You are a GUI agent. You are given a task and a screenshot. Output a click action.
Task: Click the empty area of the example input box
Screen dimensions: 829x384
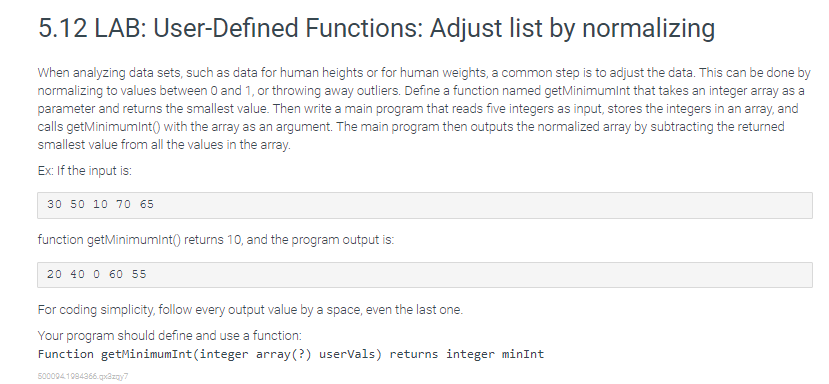[x=476, y=205]
